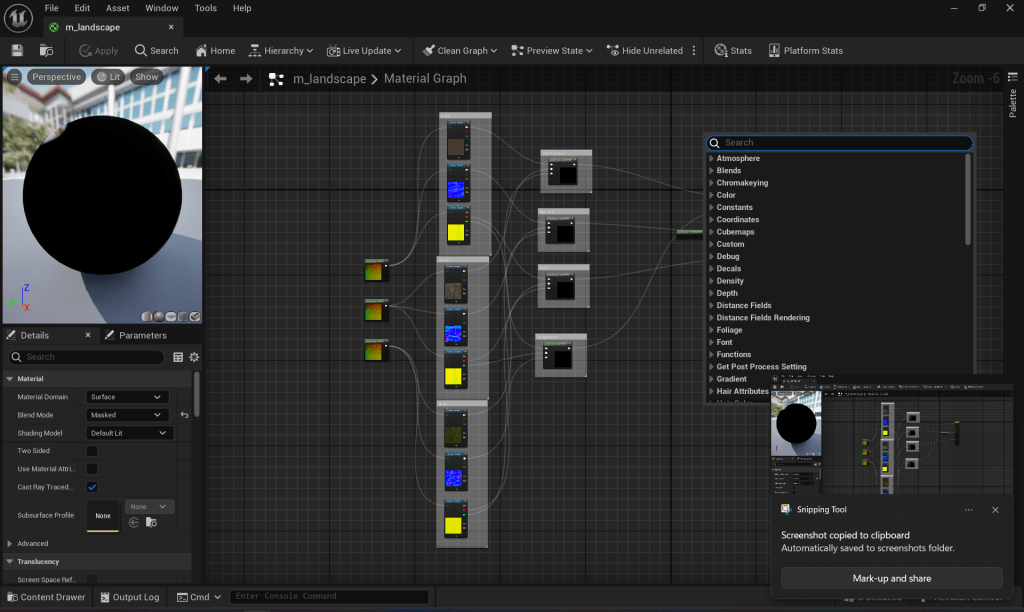1024x612 pixels.
Task: Navigate back with the graph back arrow
Action: click(220, 79)
